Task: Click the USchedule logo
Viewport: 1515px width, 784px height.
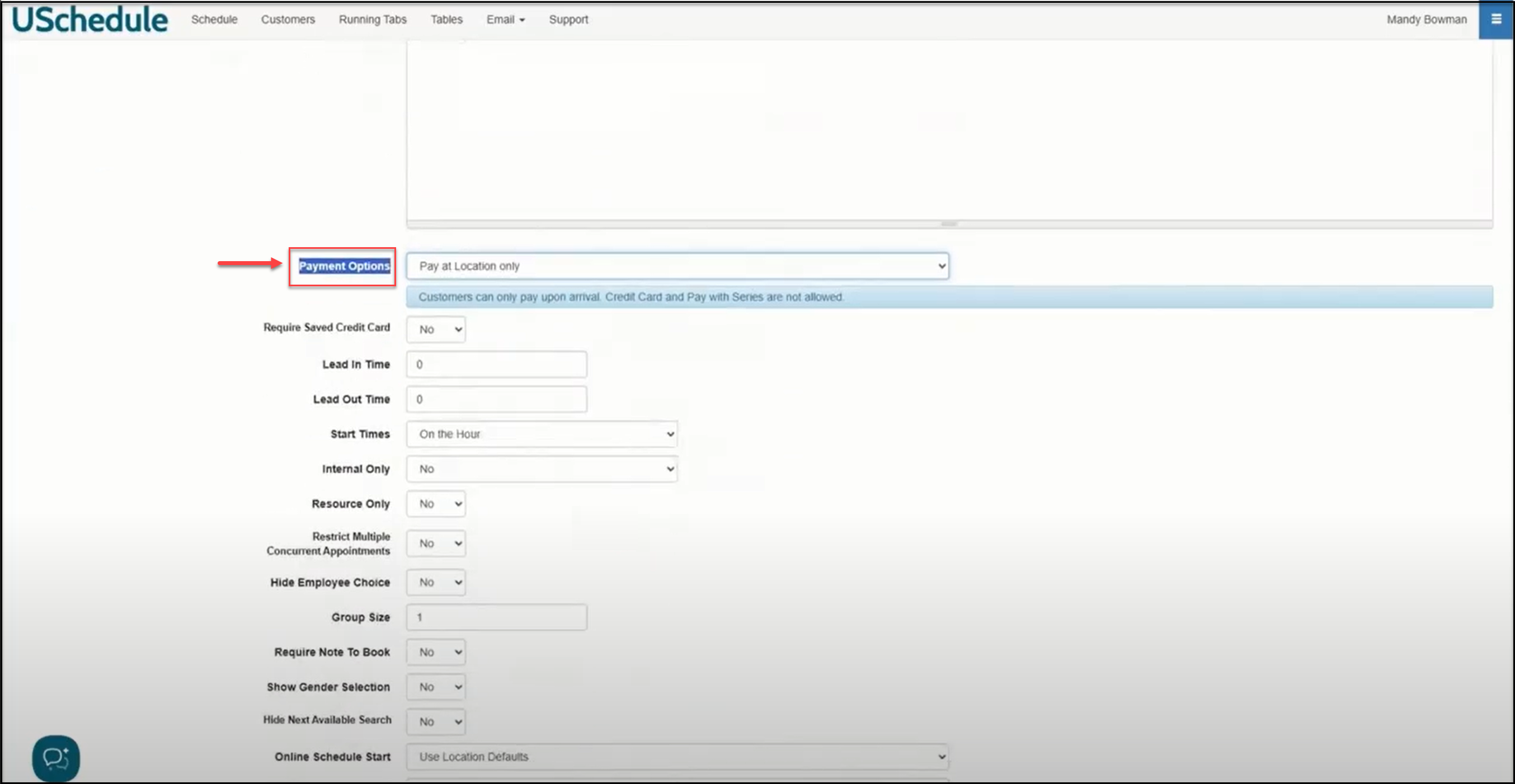Action: click(x=90, y=20)
